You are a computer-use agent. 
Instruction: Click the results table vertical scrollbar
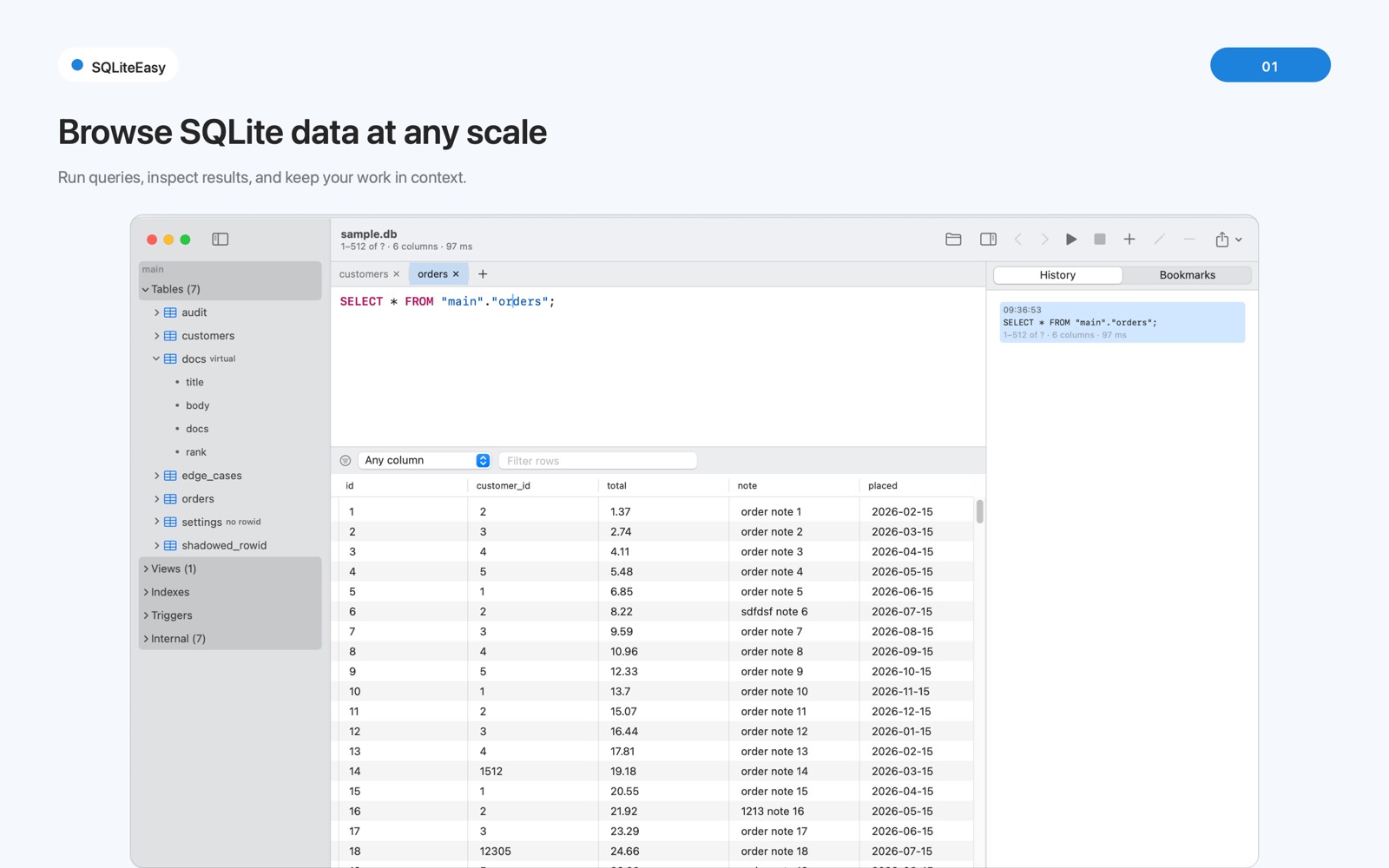click(980, 511)
